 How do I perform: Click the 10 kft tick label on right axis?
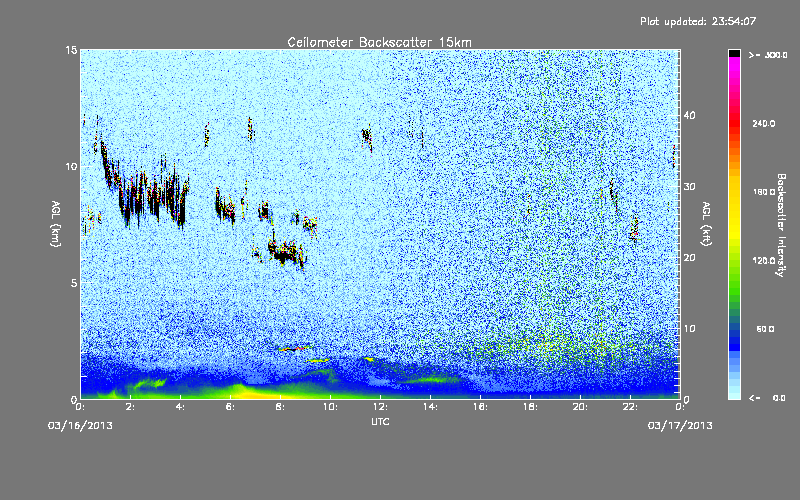[x=689, y=329]
